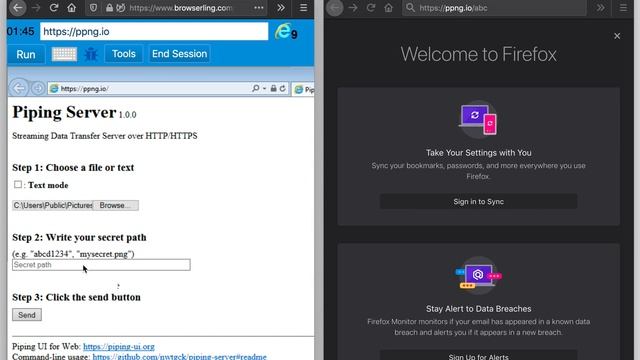640x360 pixels.
Task: Click the lock icon beside browserling URL
Action: click(x=109, y=8)
